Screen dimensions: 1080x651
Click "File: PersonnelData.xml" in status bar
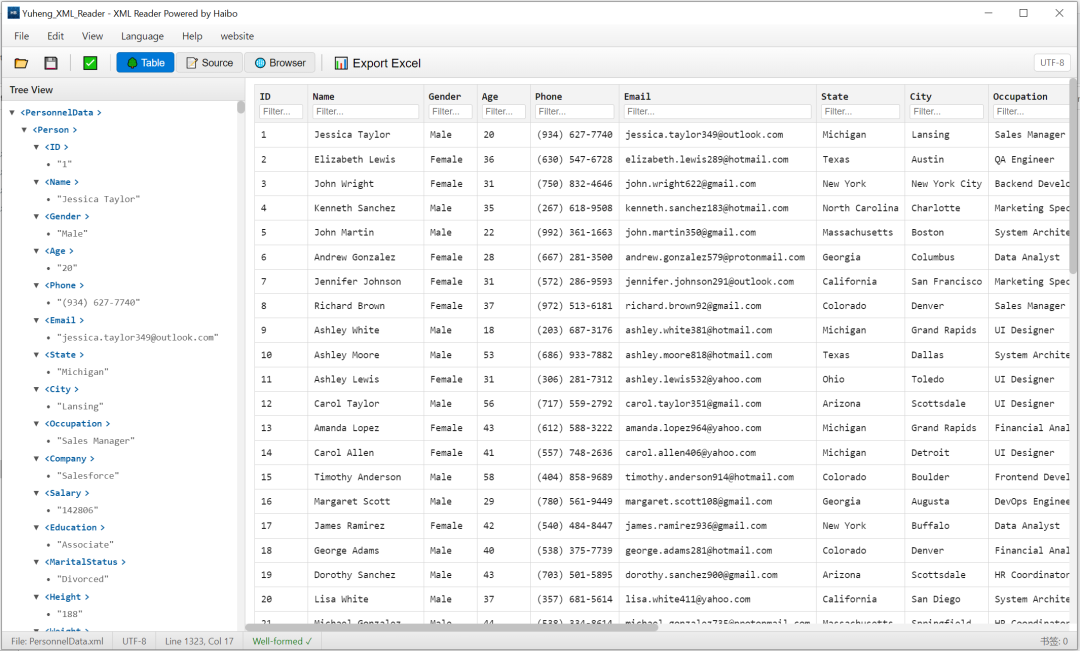click(x=57, y=641)
